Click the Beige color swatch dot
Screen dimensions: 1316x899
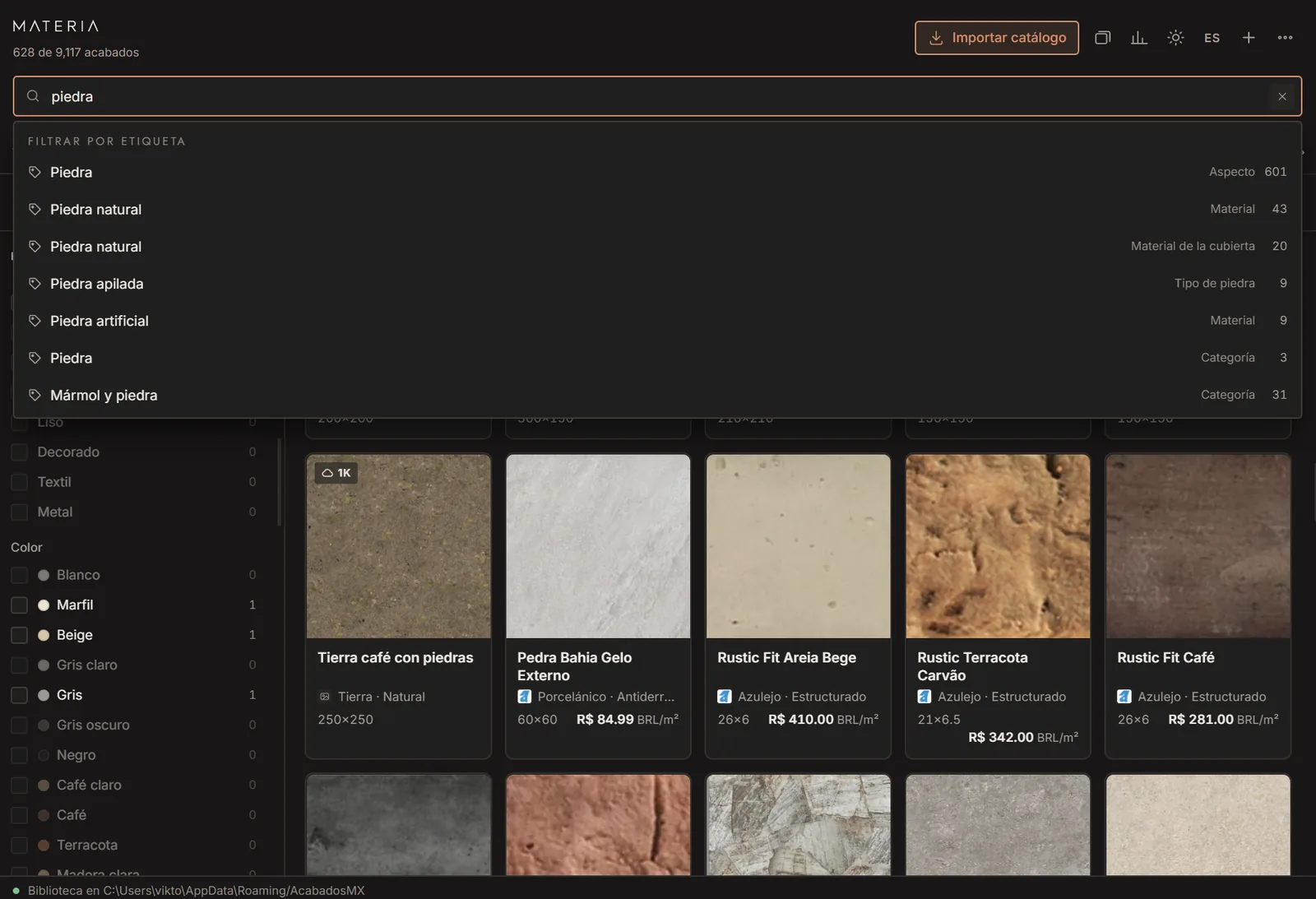coord(44,635)
